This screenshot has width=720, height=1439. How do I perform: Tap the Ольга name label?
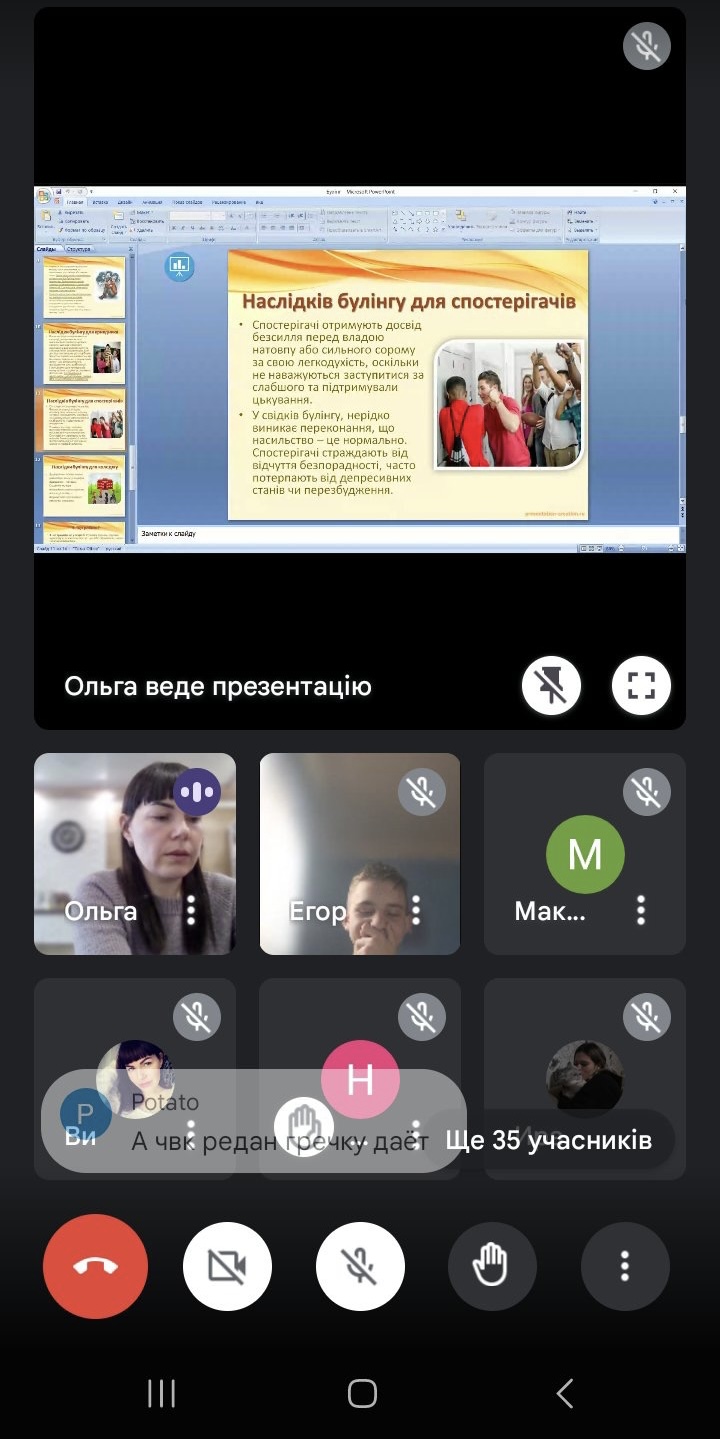(x=101, y=911)
